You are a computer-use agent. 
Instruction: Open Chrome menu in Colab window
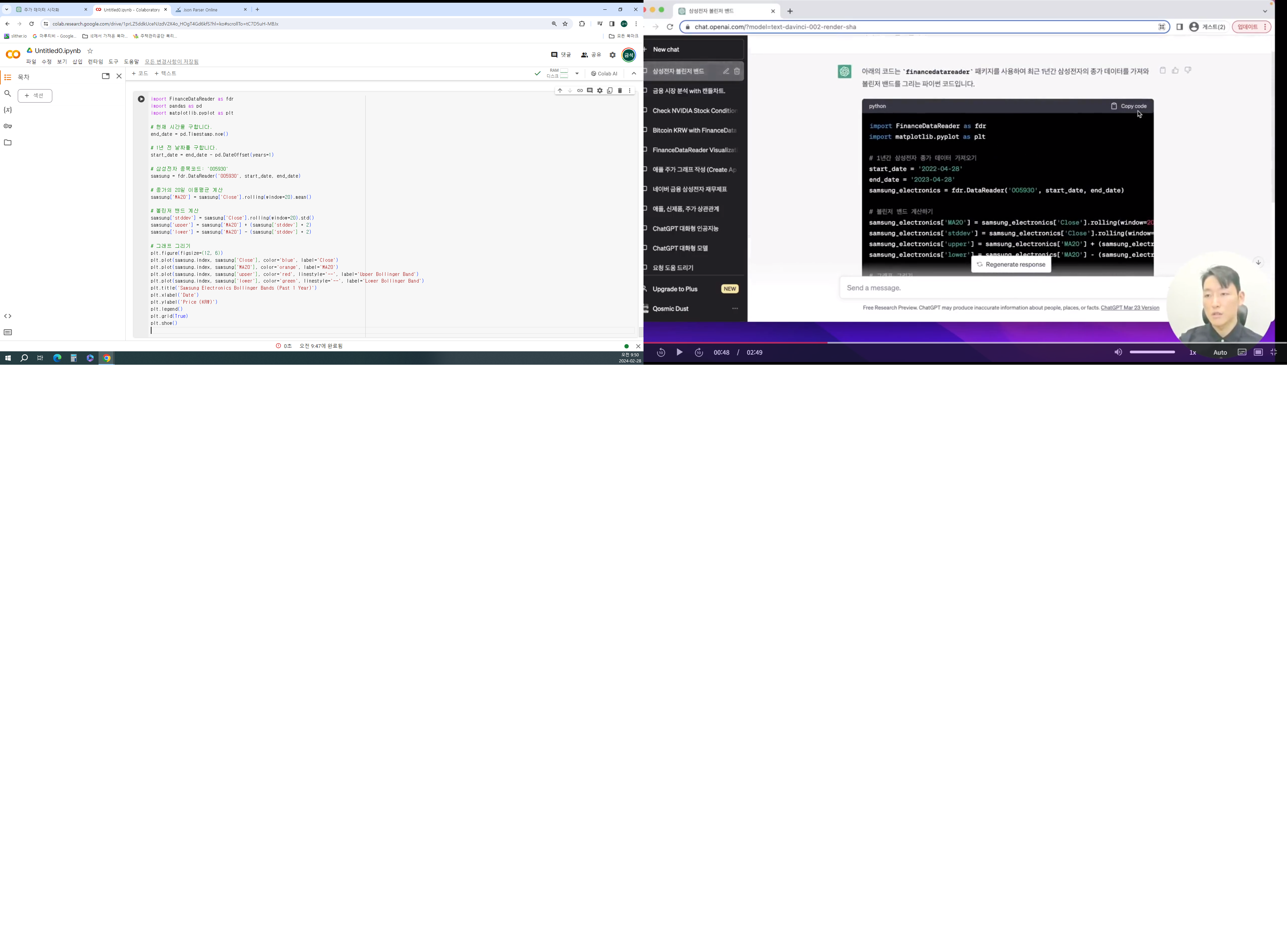636,24
